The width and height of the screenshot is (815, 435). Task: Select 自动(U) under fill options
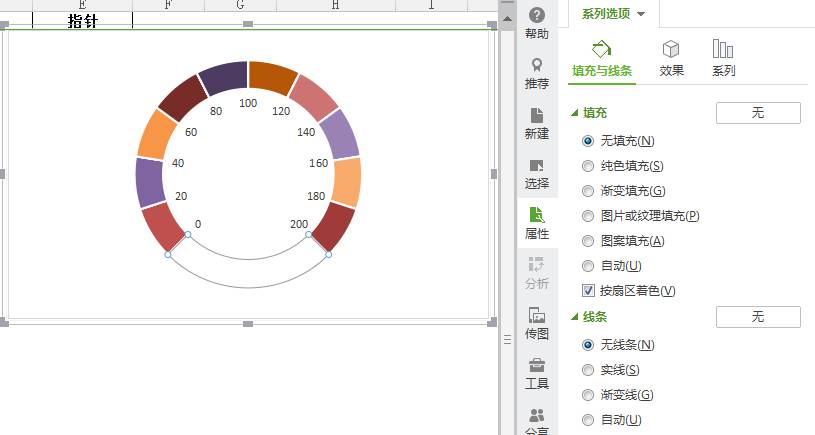[x=588, y=266]
